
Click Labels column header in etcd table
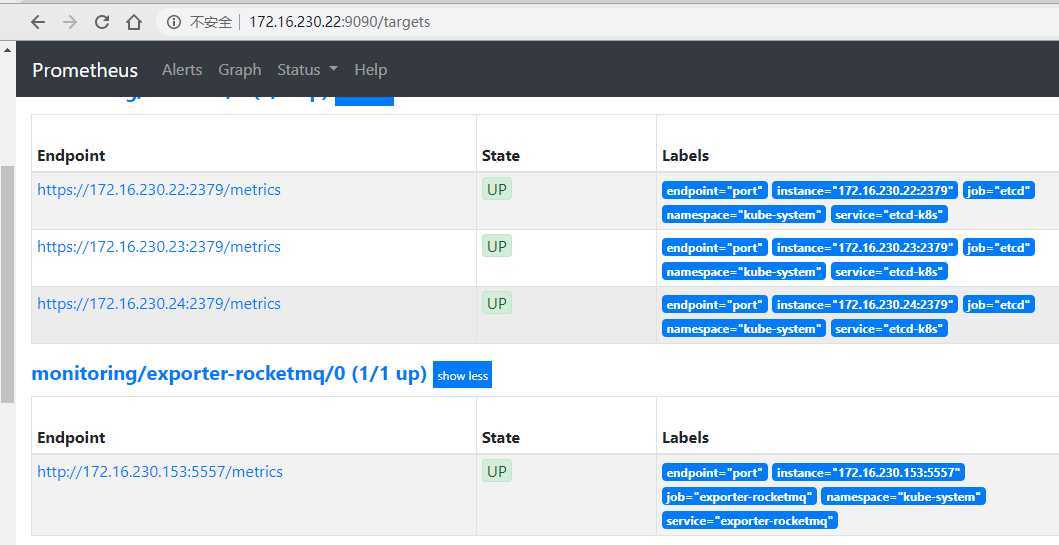click(686, 155)
